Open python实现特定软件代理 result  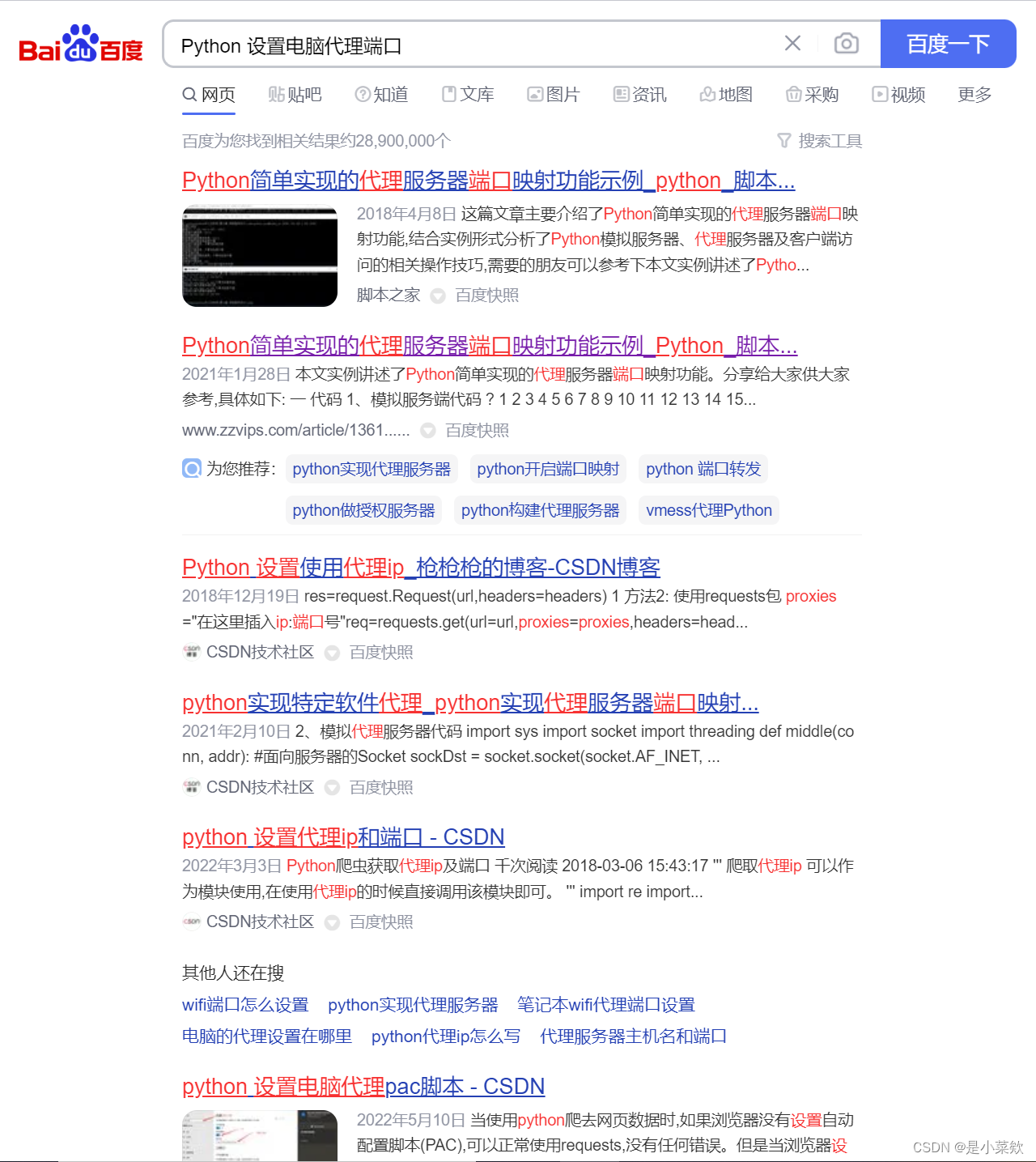point(470,703)
